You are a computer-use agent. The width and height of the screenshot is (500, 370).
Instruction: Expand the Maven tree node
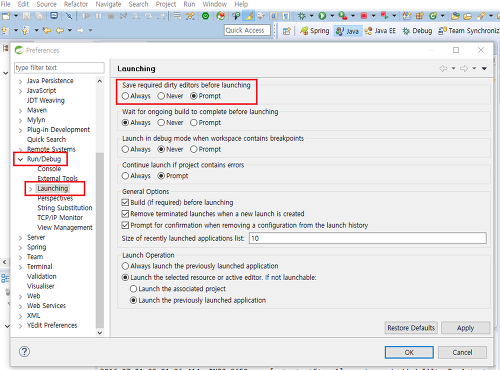[21, 111]
